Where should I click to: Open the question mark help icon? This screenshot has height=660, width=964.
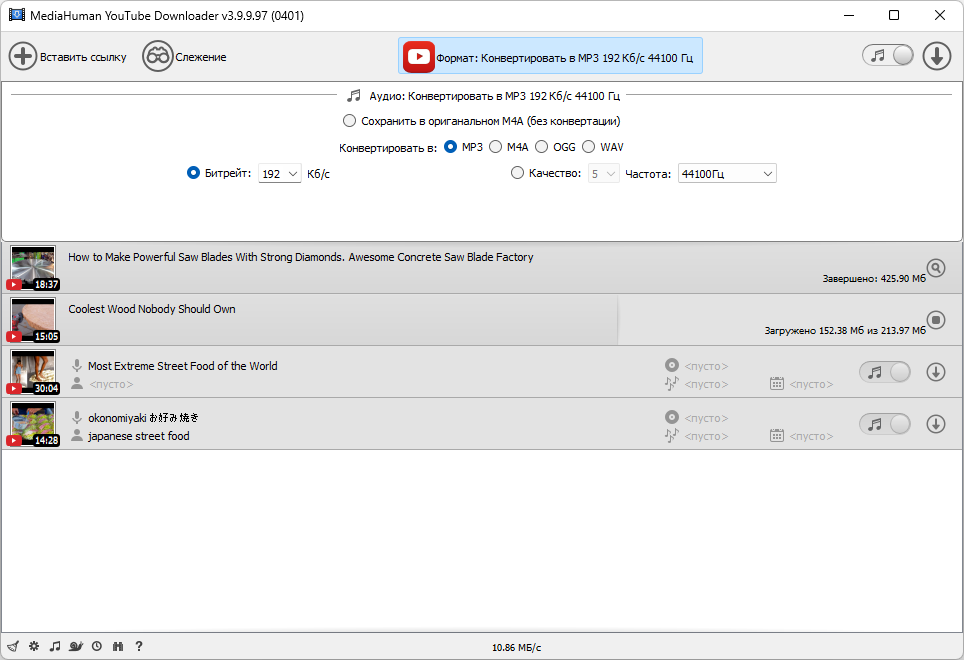tap(139, 646)
